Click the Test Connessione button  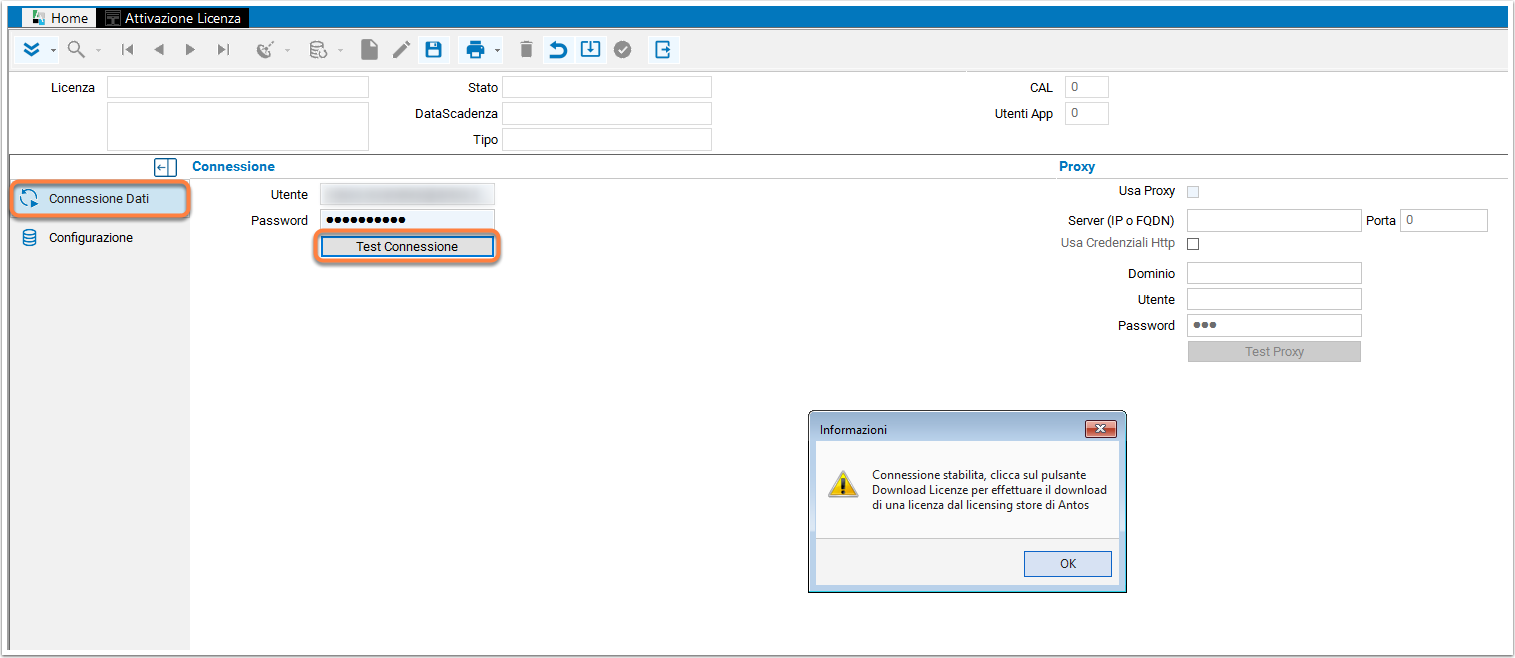[407, 246]
